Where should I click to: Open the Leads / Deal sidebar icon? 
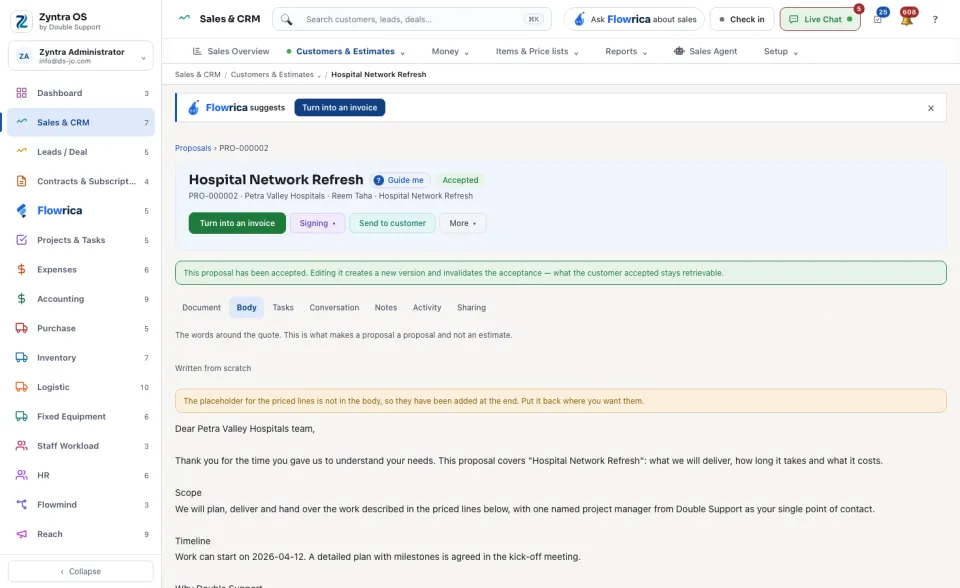[21, 152]
